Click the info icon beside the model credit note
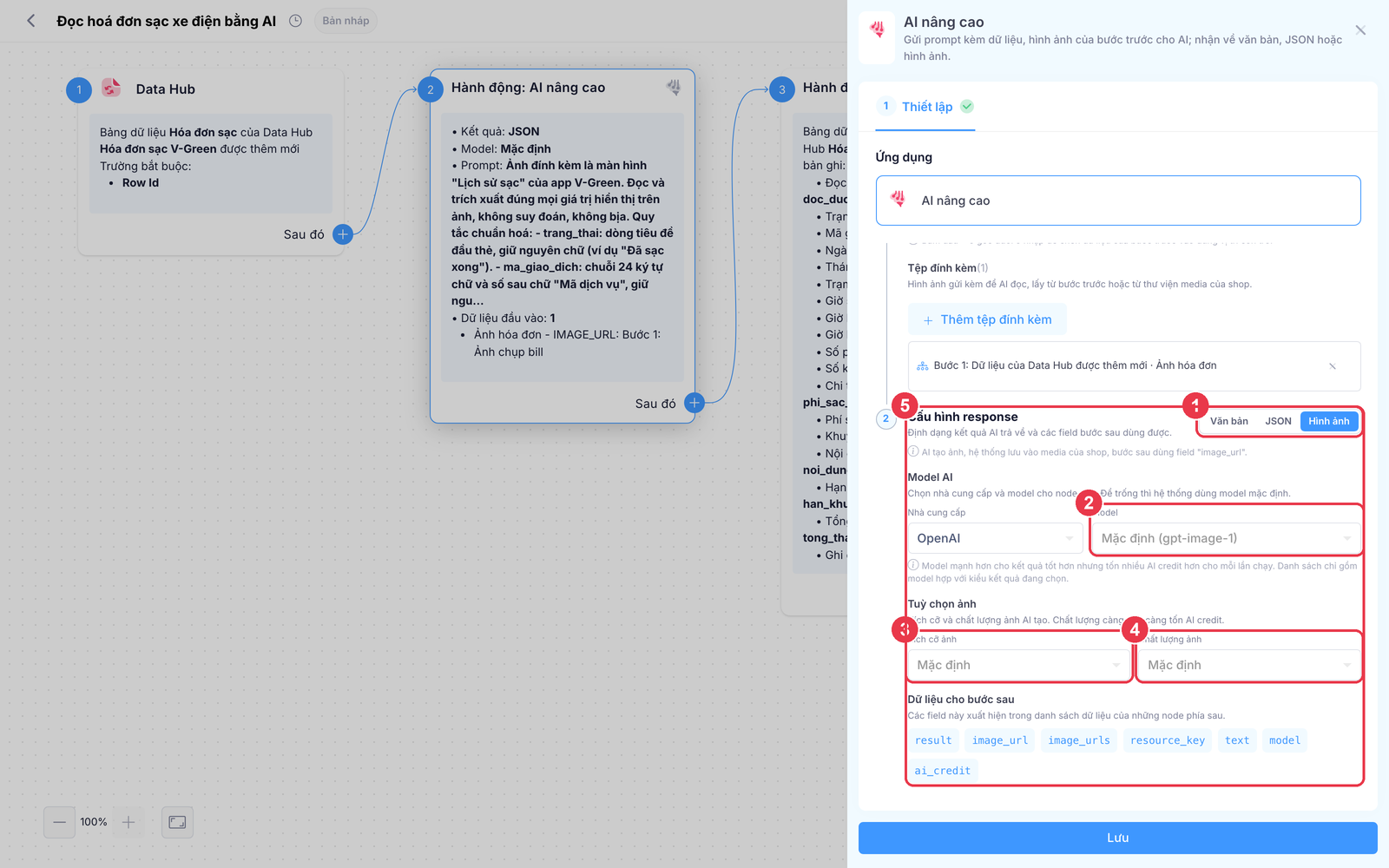1389x868 pixels. [x=913, y=565]
